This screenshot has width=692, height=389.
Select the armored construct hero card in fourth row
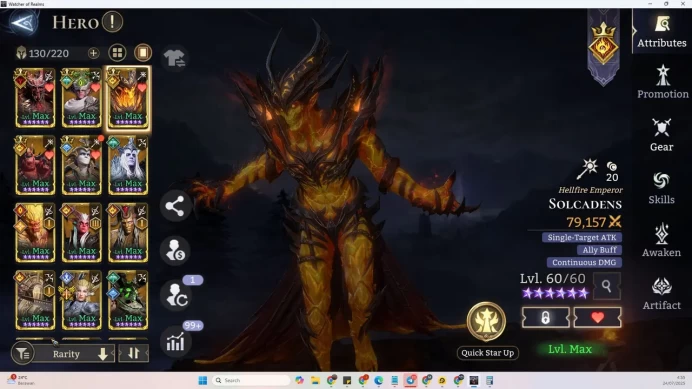coord(35,300)
